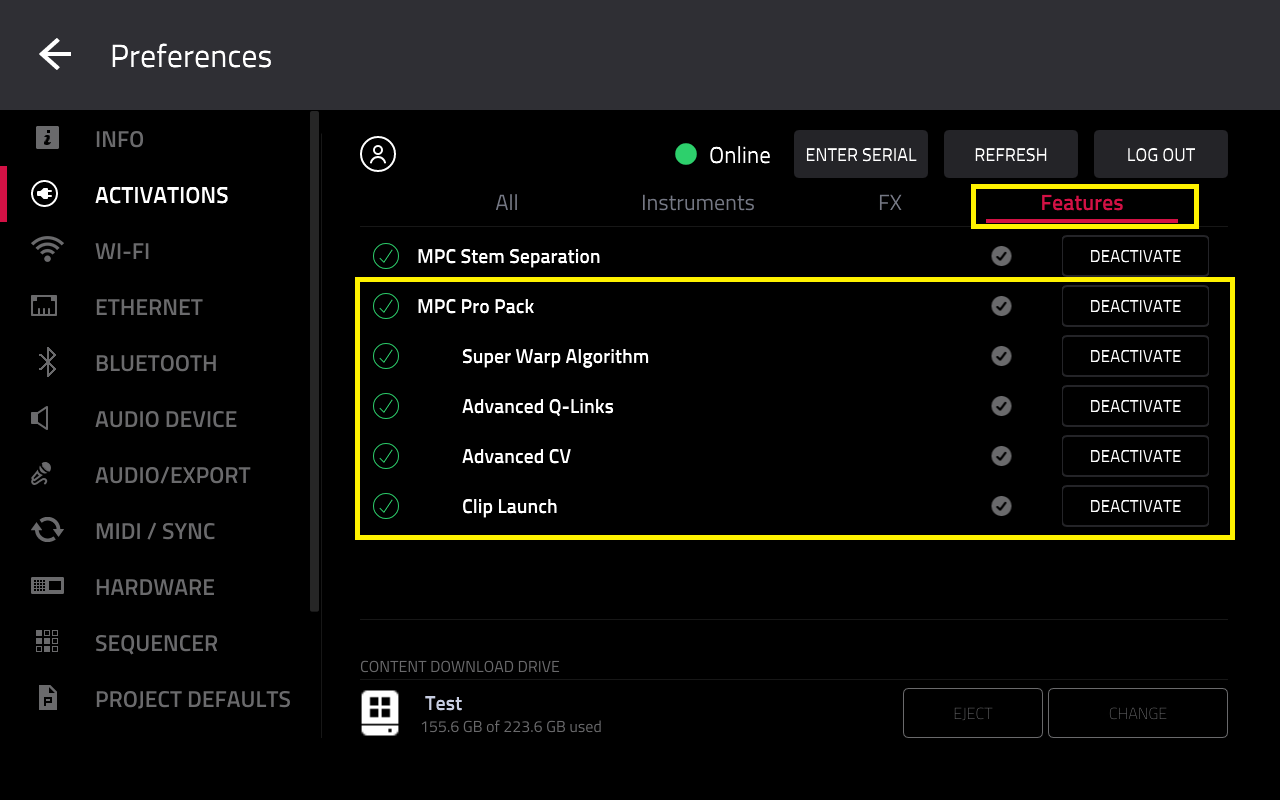The width and height of the screenshot is (1280, 800).
Task: Click green check beside Super Warp Algorithm
Action: tap(386, 356)
